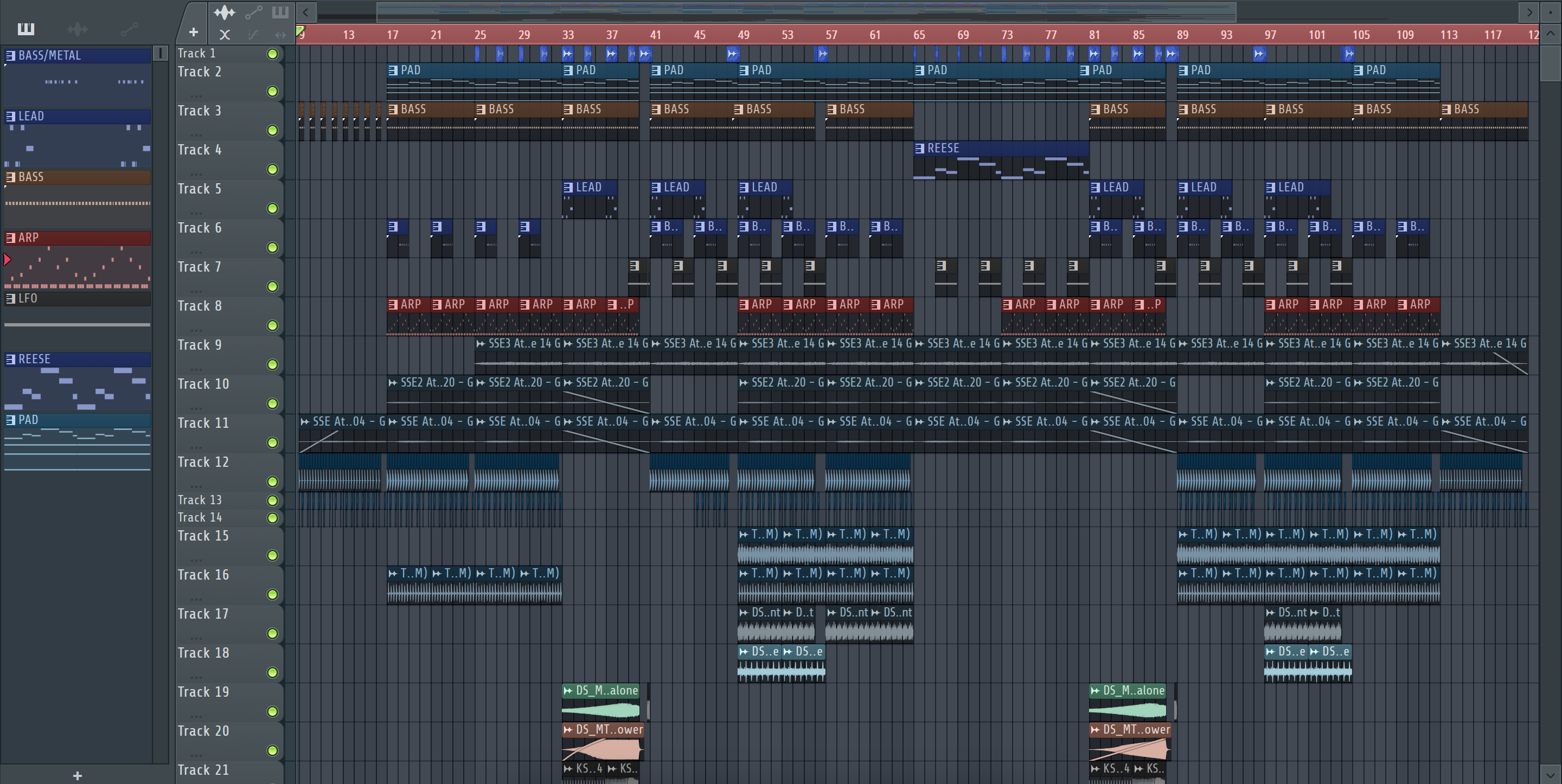
Task: Focus automation clips in playlist toolbar
Action: pyautogui.click(x=253, y=12)
